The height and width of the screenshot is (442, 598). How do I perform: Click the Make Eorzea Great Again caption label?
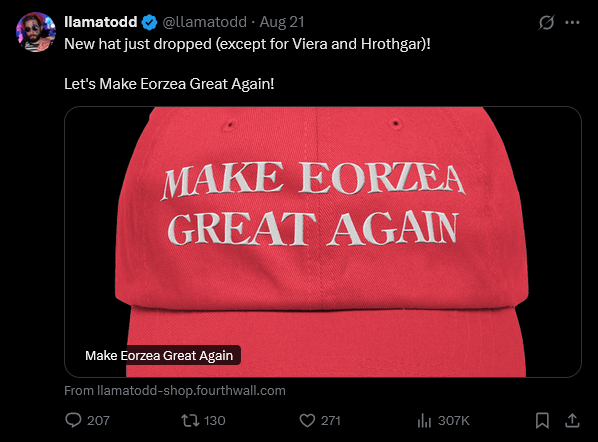click(x=159, y=355)
